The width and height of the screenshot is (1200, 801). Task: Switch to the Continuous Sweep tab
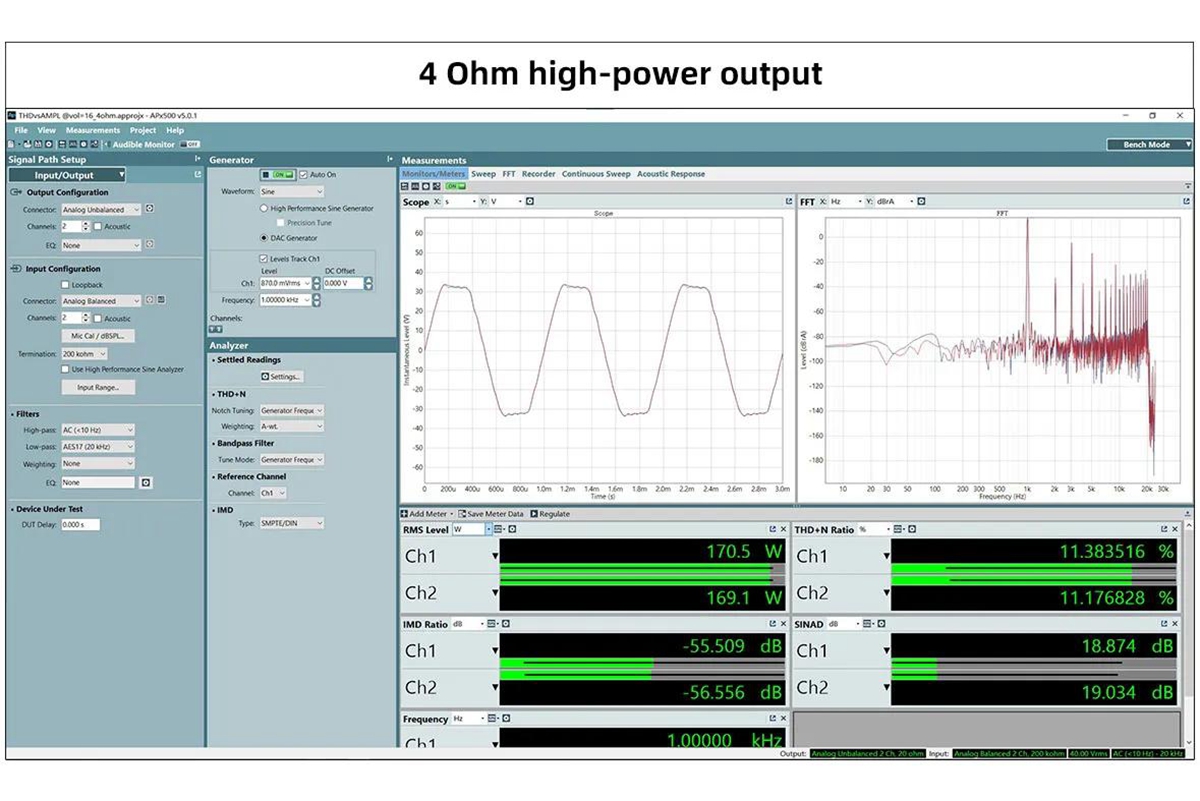596,174
